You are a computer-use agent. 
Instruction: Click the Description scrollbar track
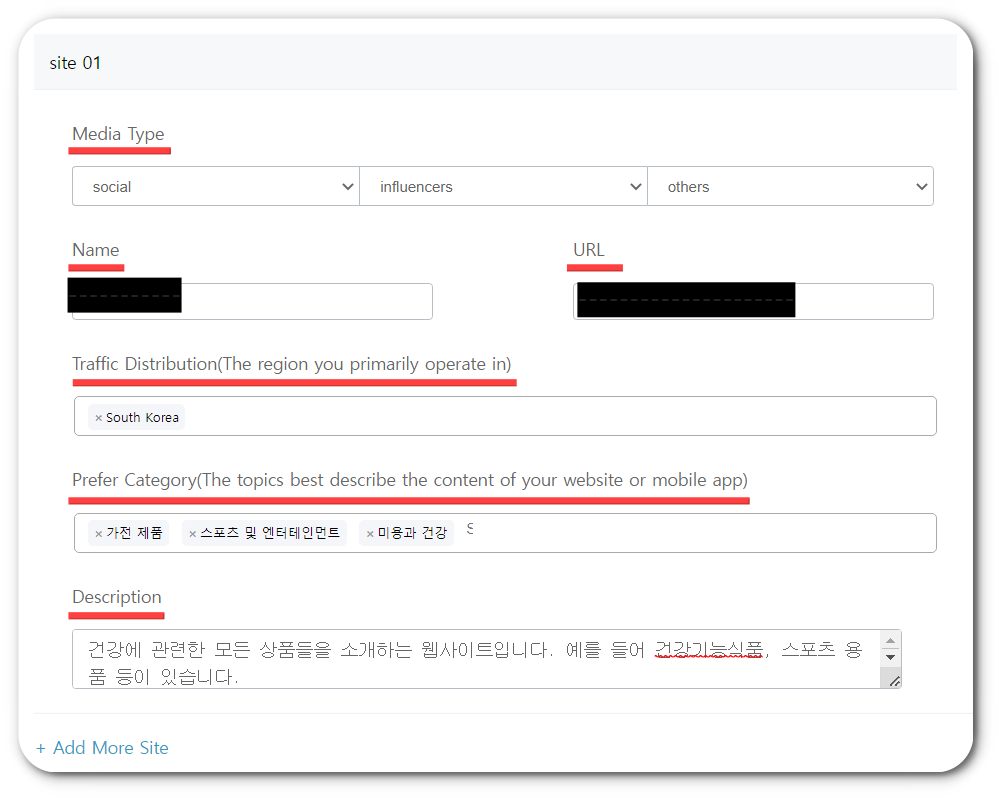[891, 650]
